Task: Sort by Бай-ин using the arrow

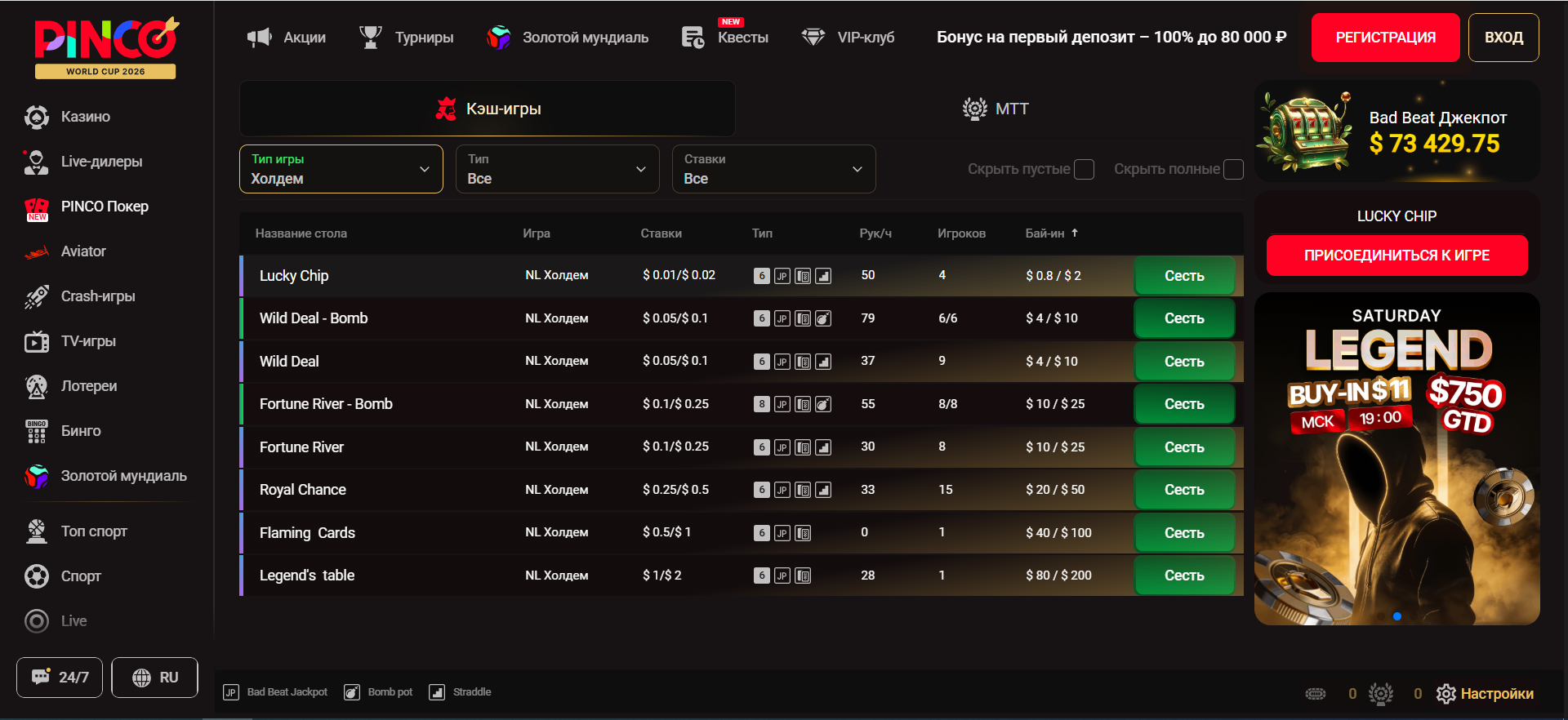Action: [1075, 233]
